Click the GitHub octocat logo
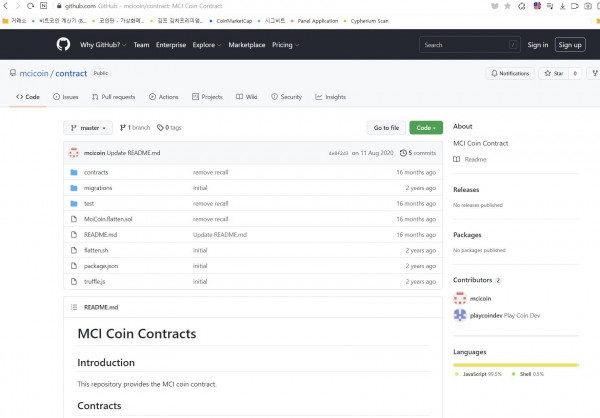The width and height of the screenshot is (600, 418). coord(63,44)
